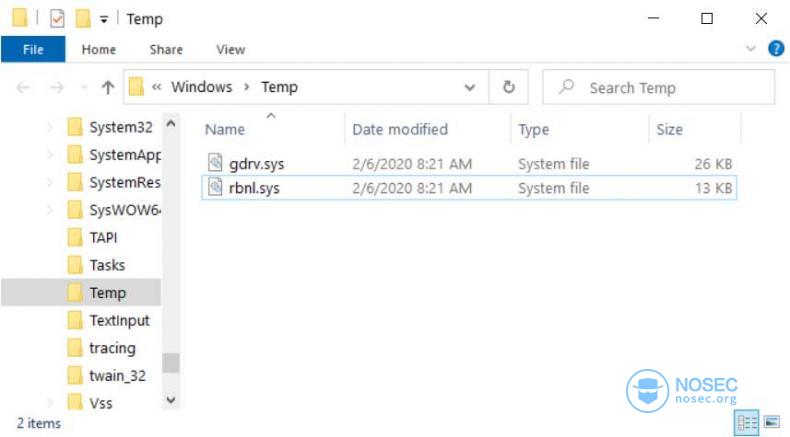Click the navigation pane scrollbar thumb

(171, 363)
